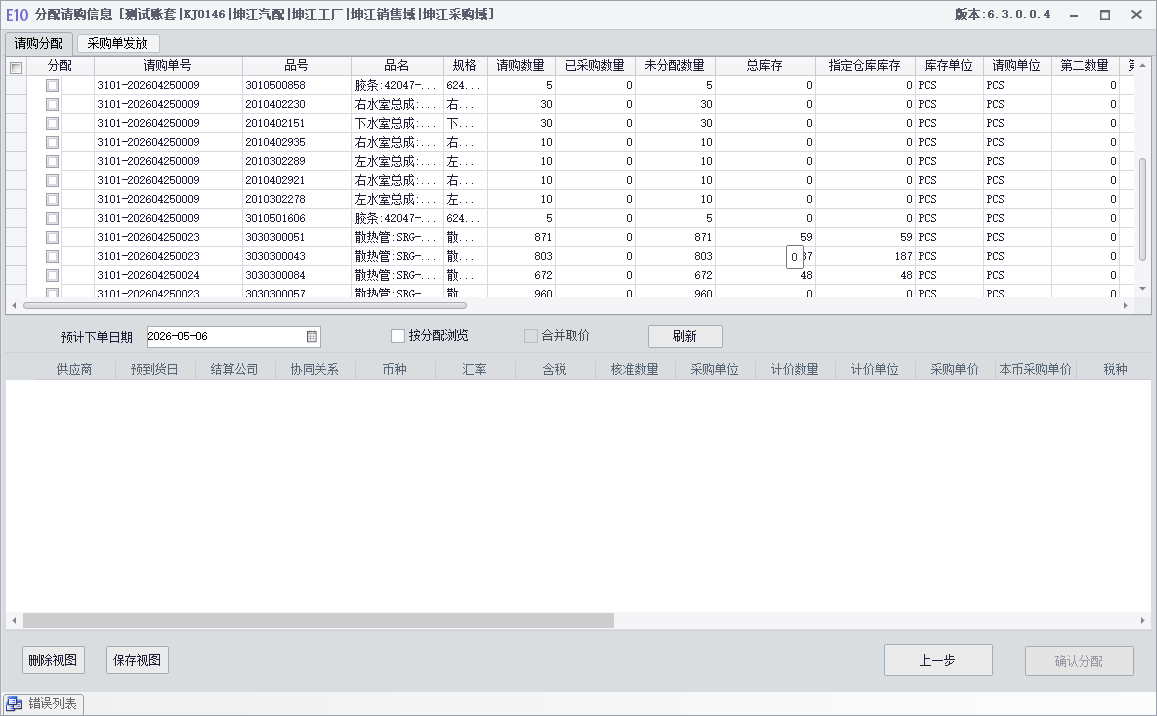Click the 汇率 column header
This screenshot has height=716, width=1157.
click(474, 369)
